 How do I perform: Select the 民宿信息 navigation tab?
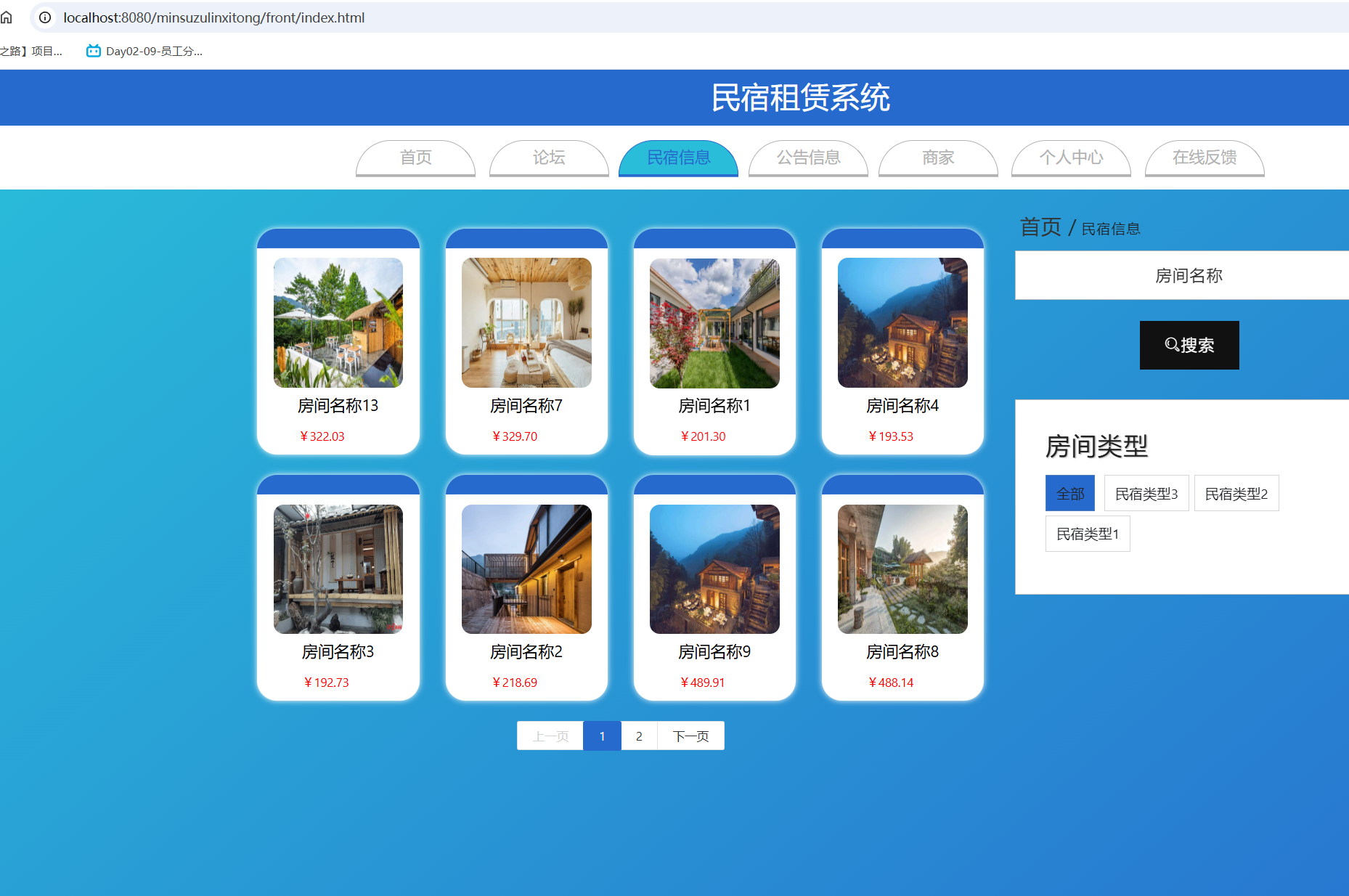click(x=678, y=158)
